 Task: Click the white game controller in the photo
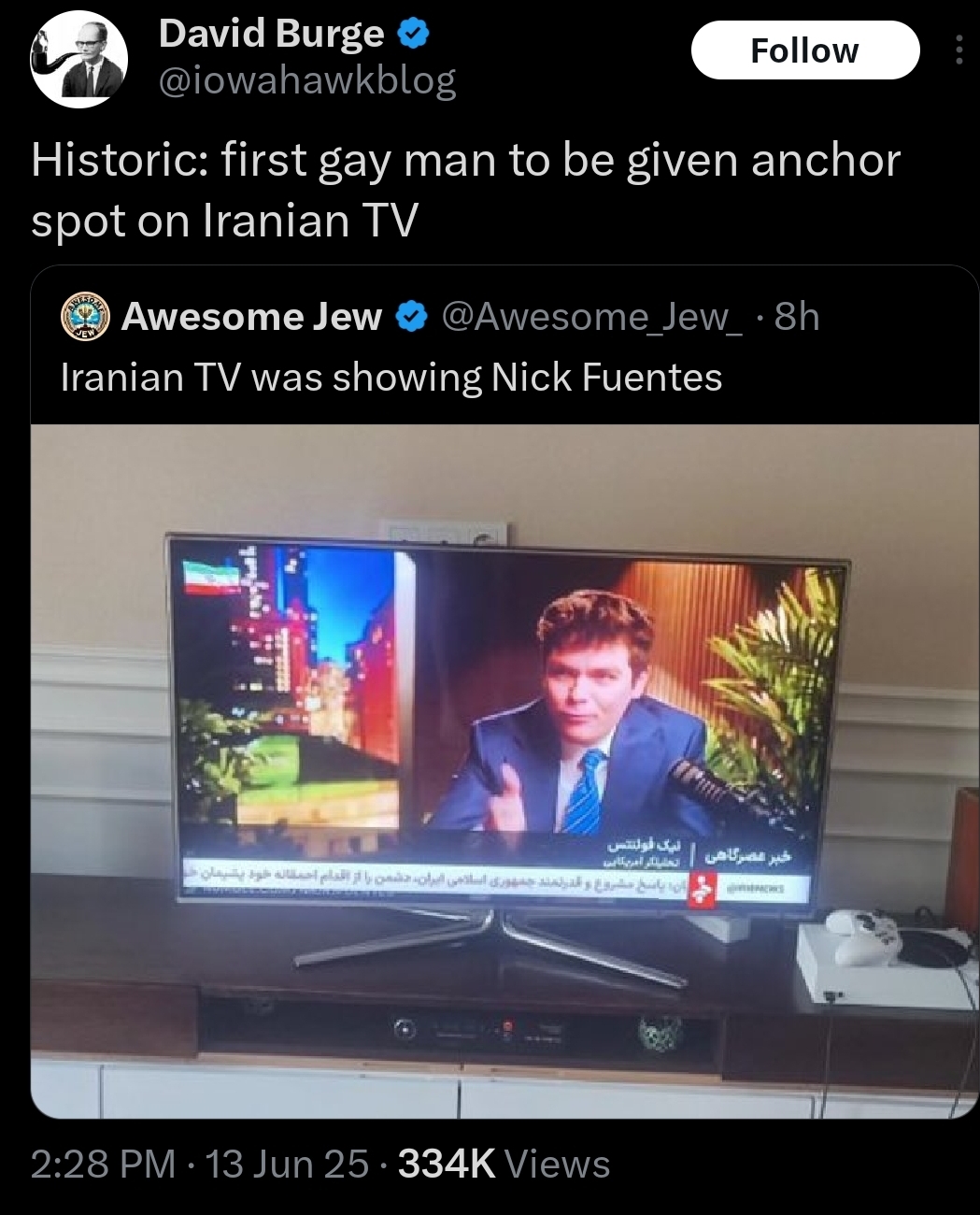[x=862, y=935]
